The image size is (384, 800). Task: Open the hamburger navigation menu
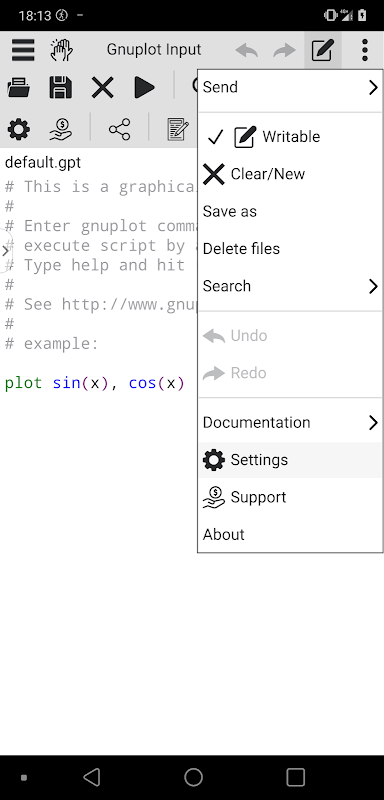23,50
